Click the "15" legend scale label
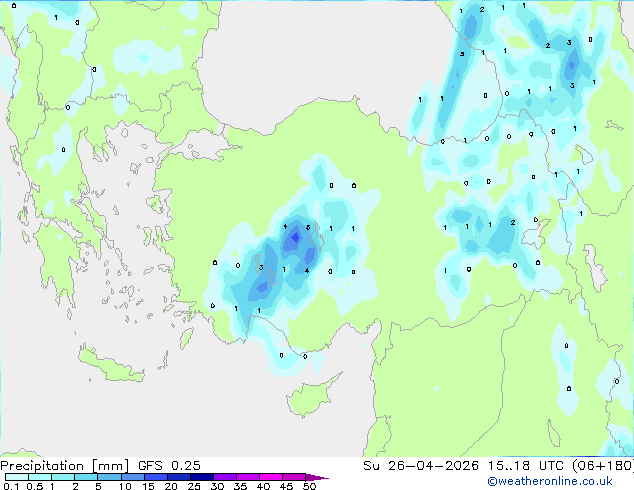 148,486
